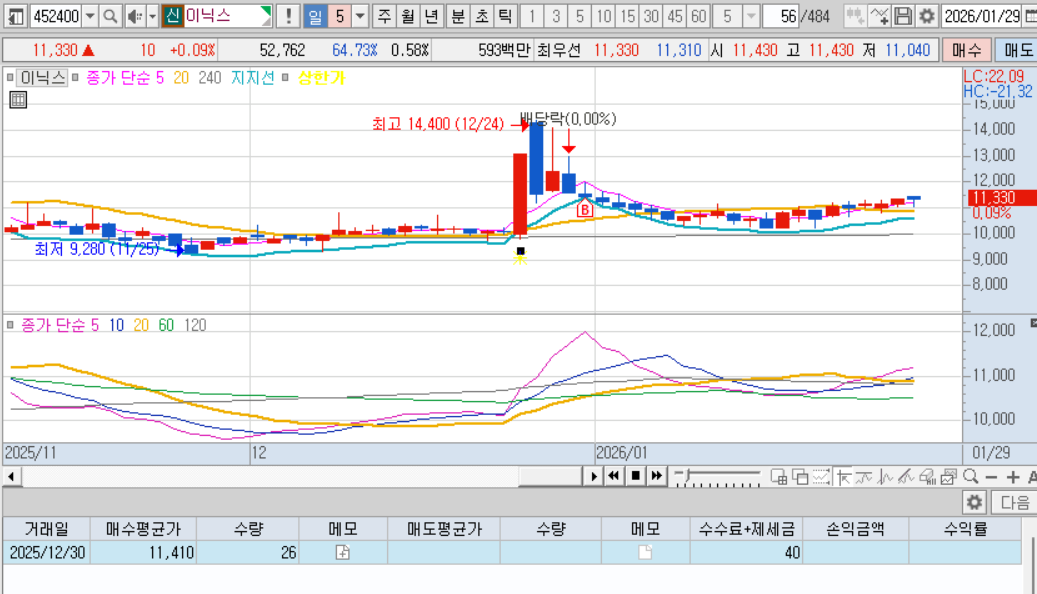Click the red B buy marker on chart

point(585,210)
